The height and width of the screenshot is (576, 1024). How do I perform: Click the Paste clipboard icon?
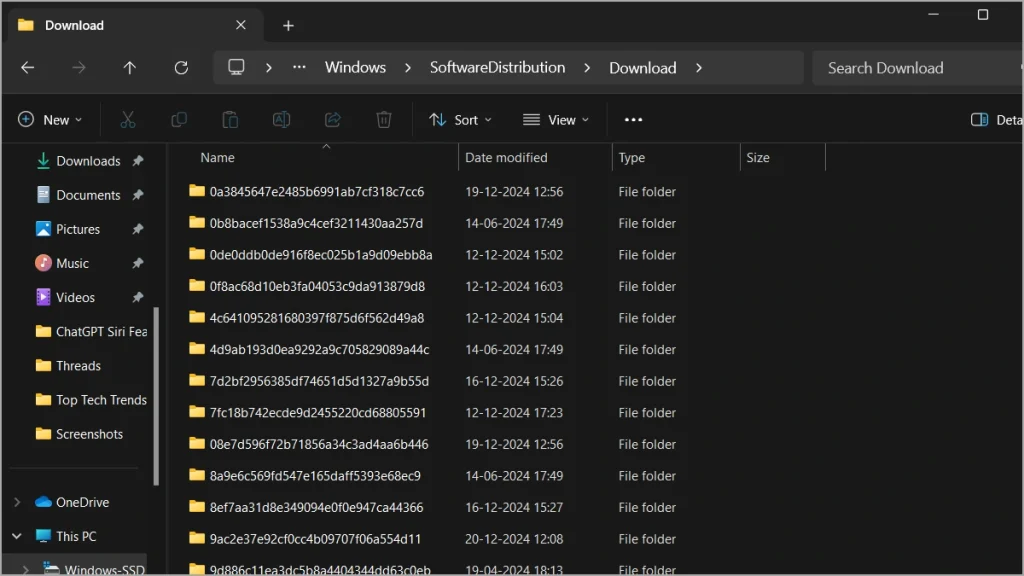pyautogui.click(x=230, y=120)
